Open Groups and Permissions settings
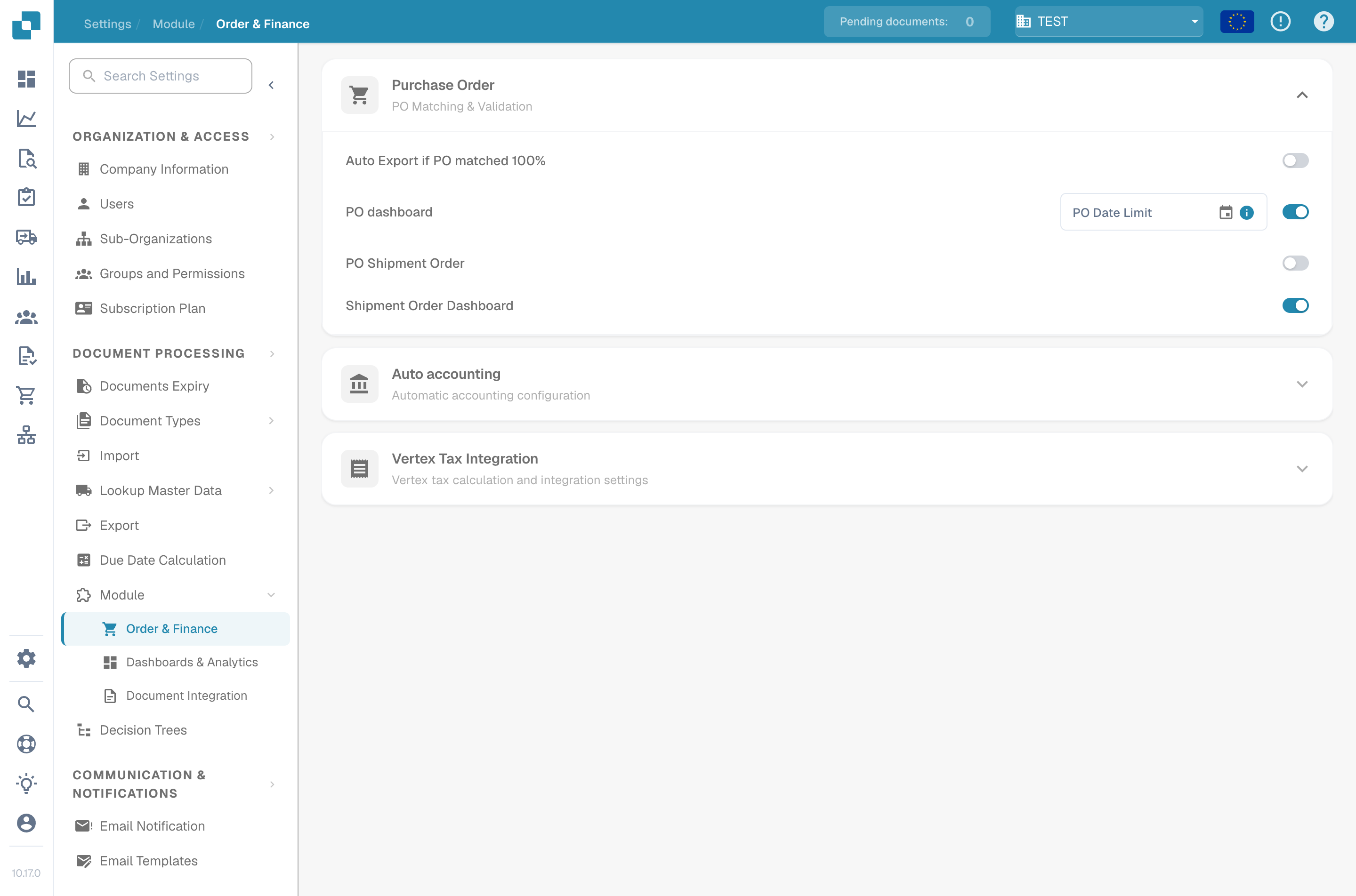Screen dimensions: 1356x896 click(x=172, y=274)
